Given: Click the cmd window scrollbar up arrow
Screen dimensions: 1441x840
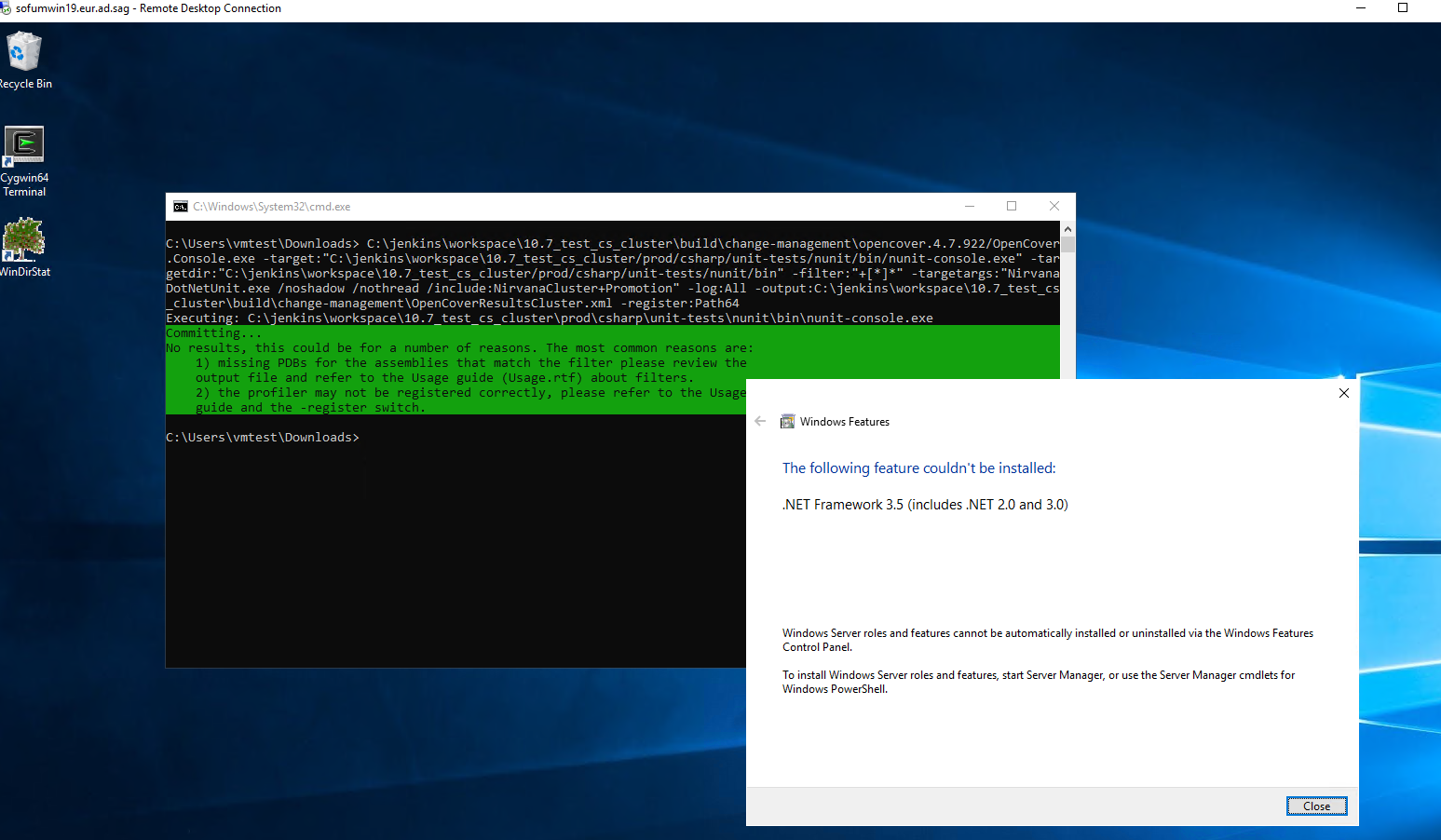Looking at the screenshot, I should (x=1067, y=229).
